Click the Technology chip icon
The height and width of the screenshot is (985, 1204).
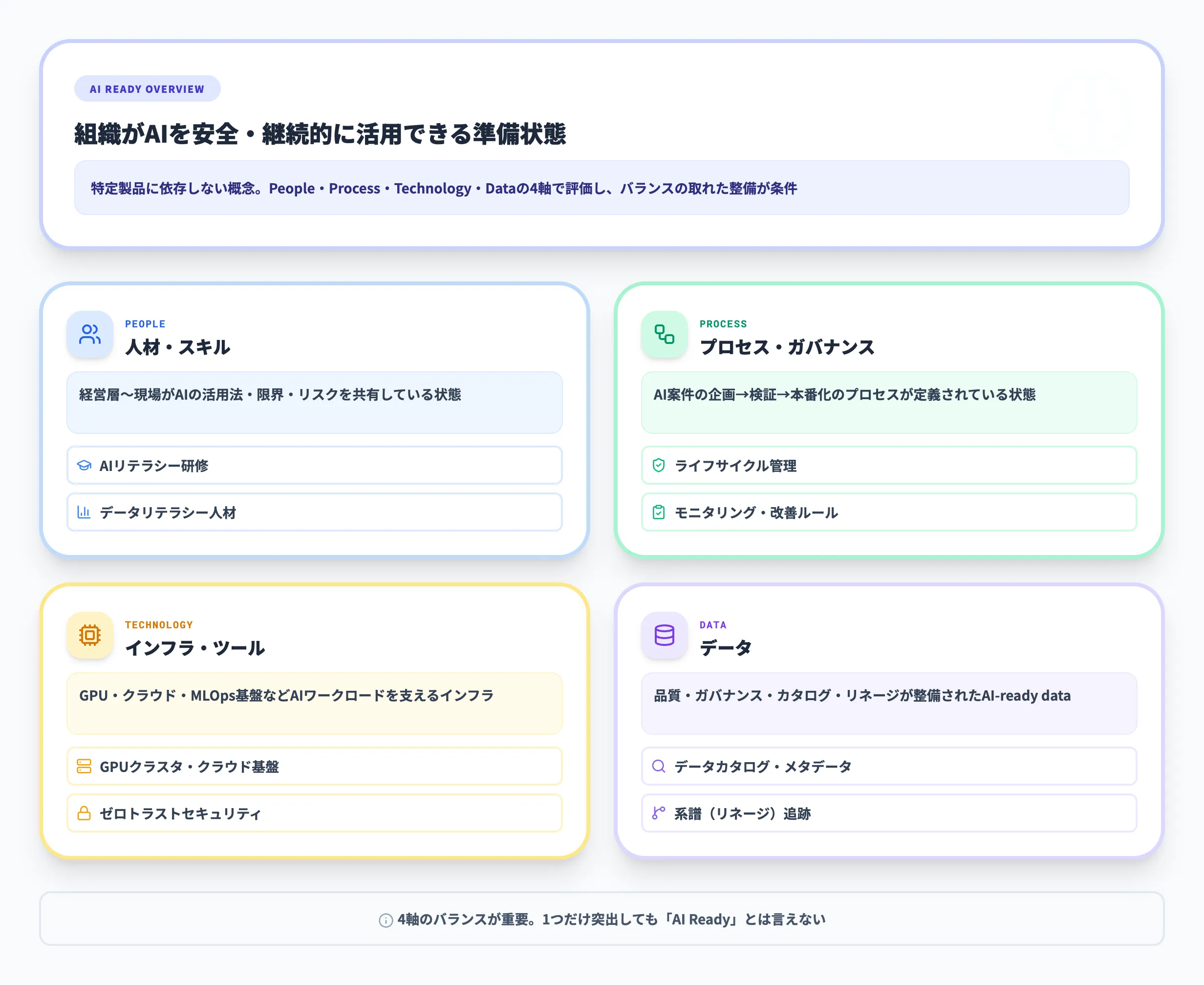[89, 636]
